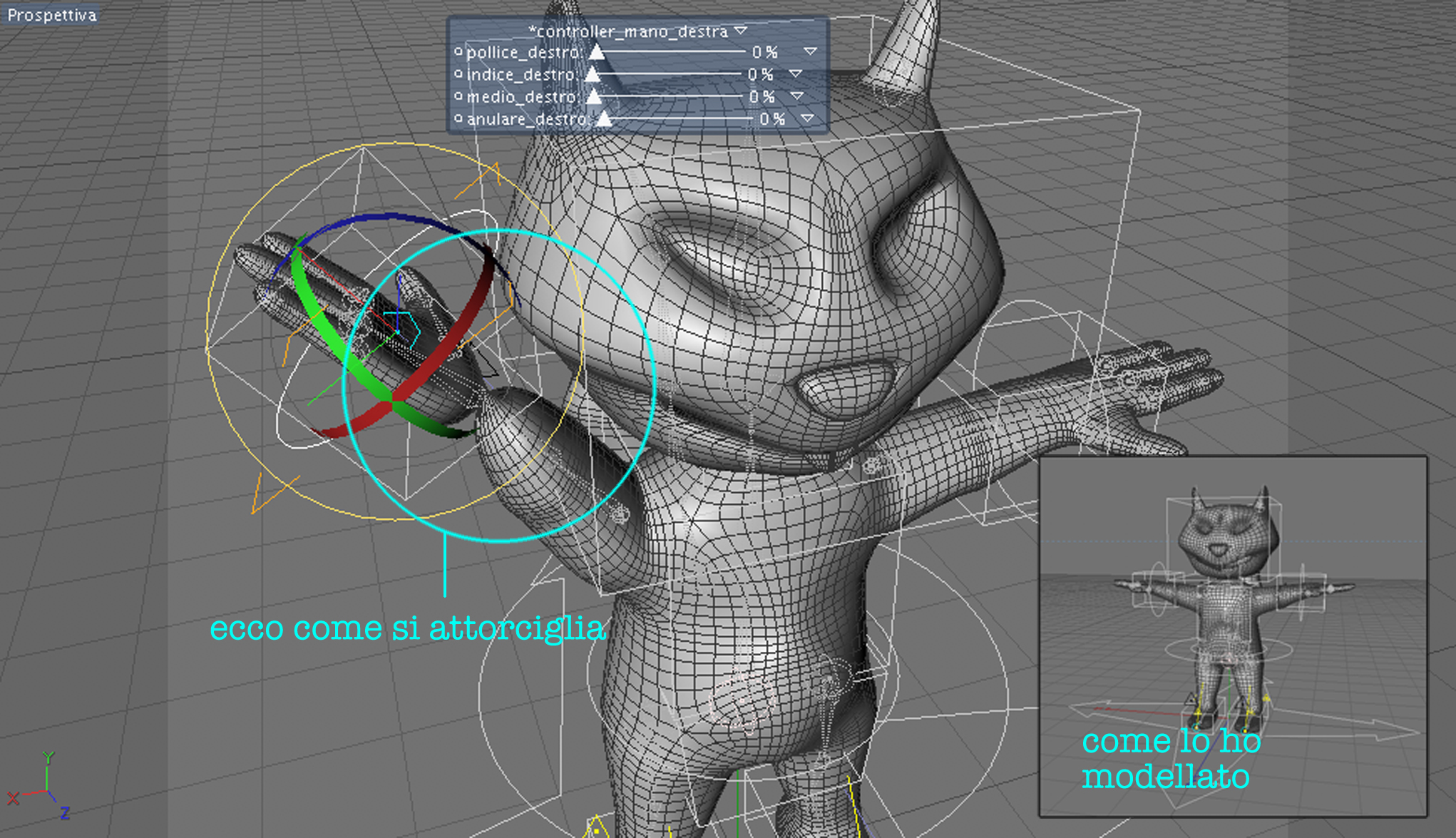Expand the anulare_destro dropdown arrow
This screenshot has height=838, width=1456.
tap(807, 118)
